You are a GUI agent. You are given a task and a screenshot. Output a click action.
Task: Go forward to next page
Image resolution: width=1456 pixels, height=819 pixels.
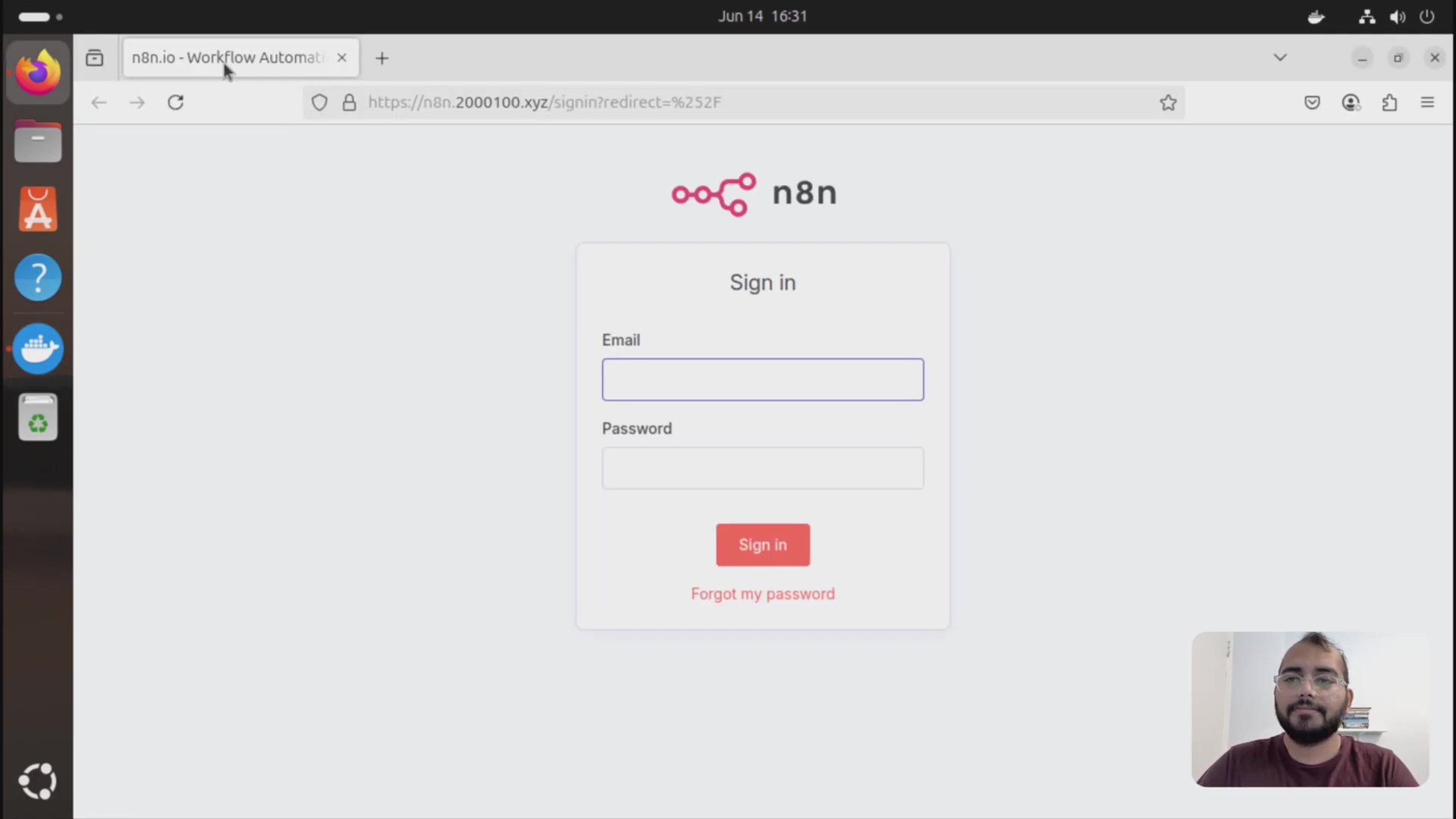pos(136,102)
